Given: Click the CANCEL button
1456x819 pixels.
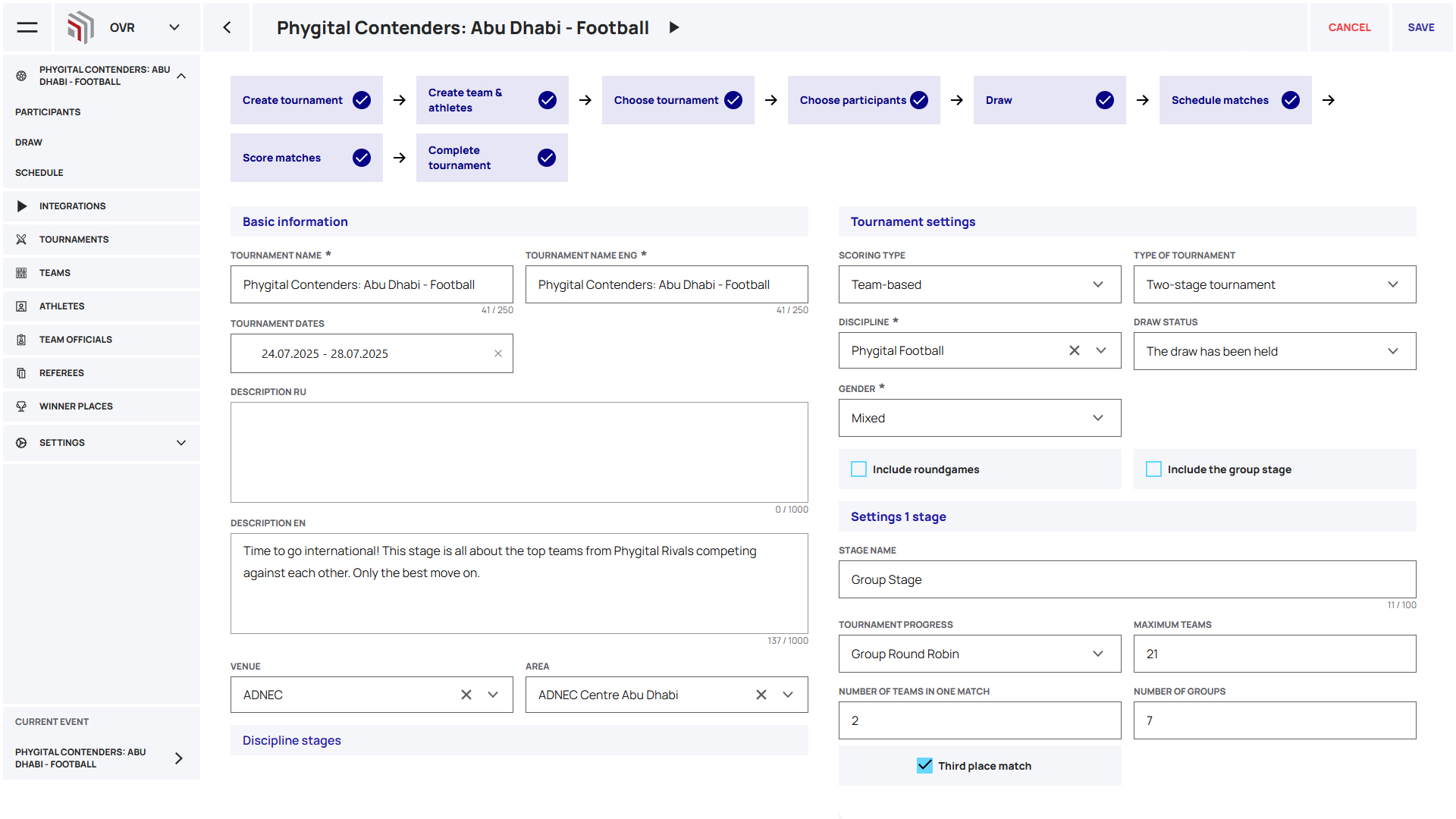Looking at the screenshot, I should 1350,27.
